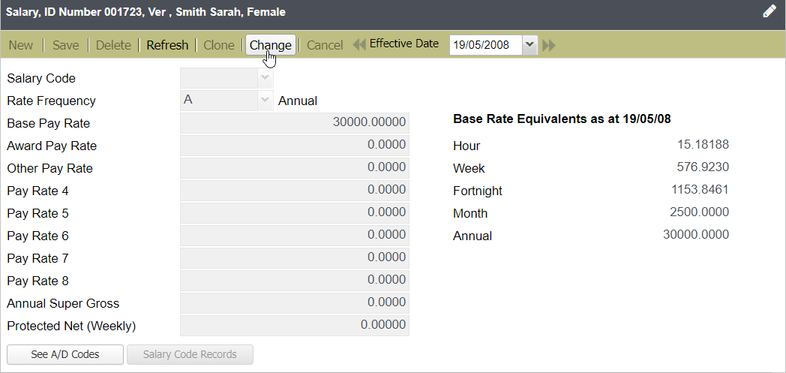
Task: Click the Pay Rate 6 field
Action: tap(295, 236)
